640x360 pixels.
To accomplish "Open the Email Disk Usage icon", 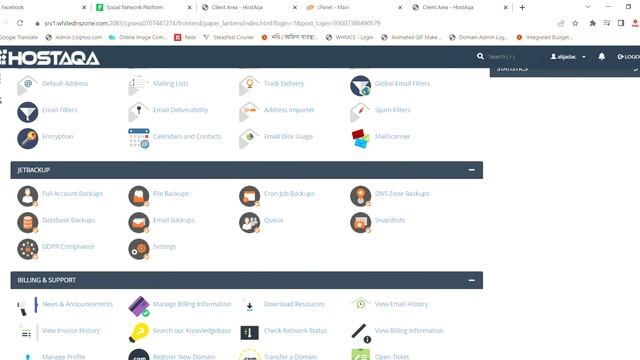I will click(x=249, y=138).
